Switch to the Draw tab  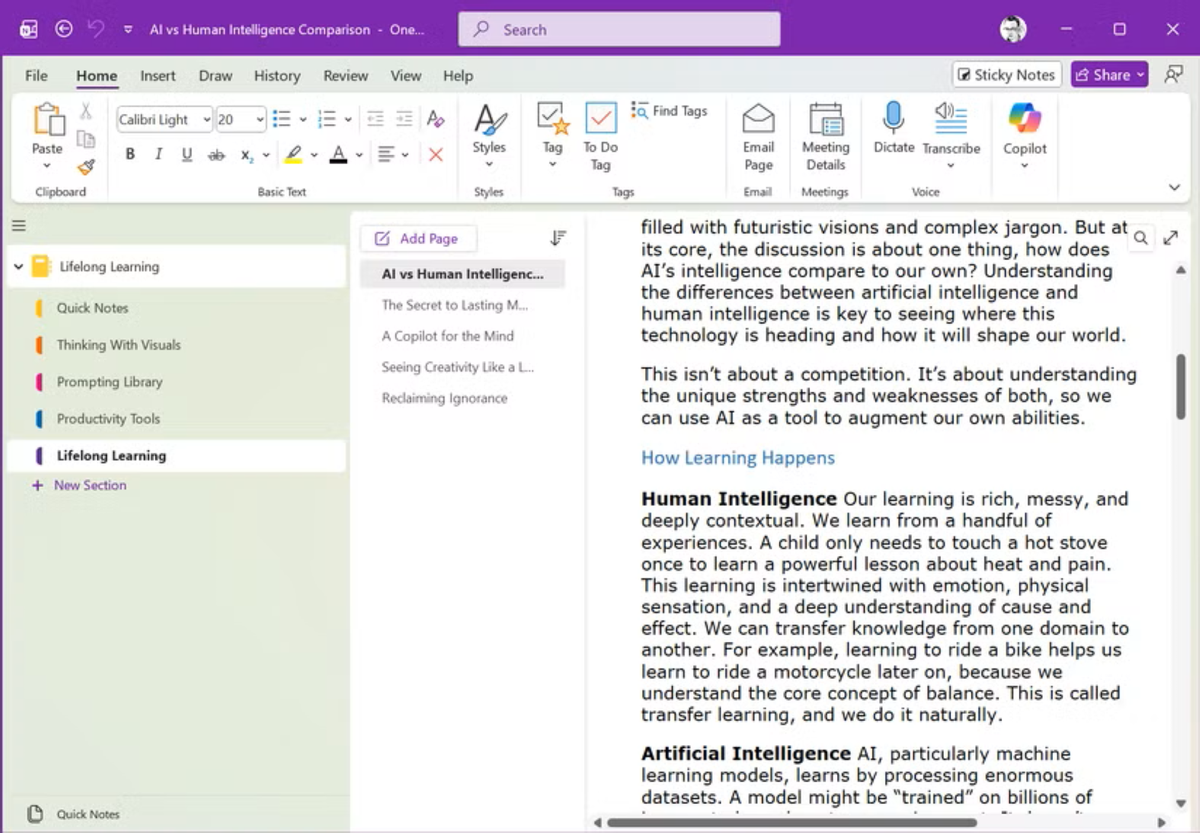pos(215,76)
